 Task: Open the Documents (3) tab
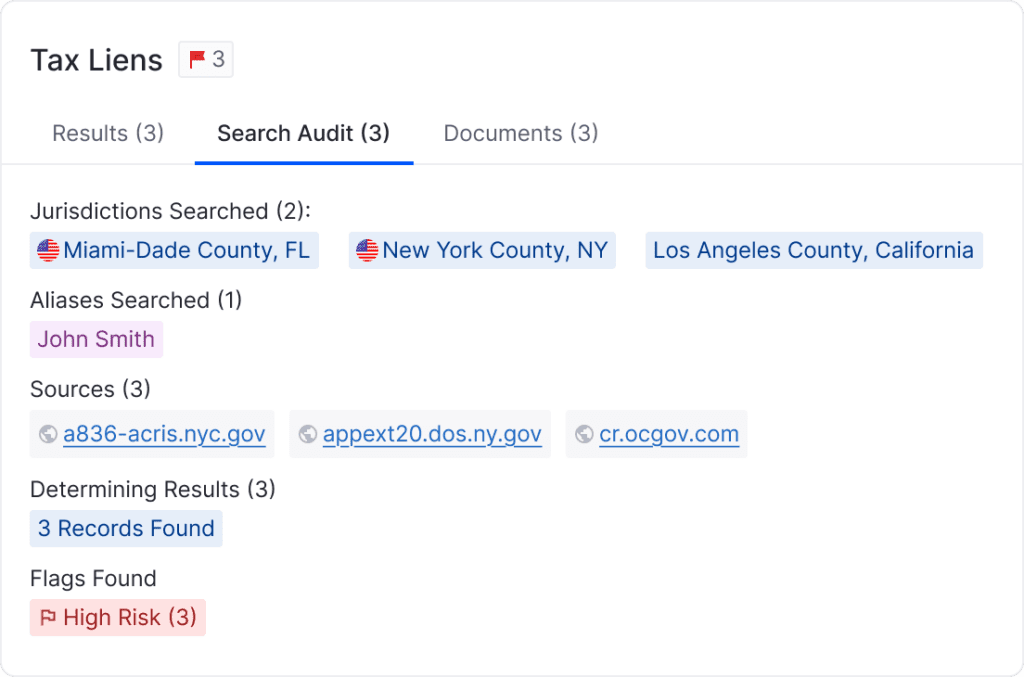520,133
